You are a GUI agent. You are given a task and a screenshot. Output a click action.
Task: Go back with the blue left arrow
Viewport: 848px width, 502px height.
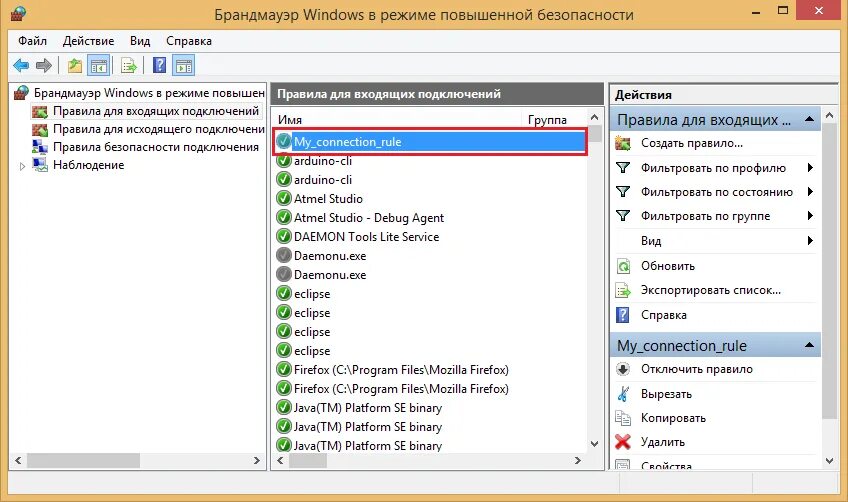point(21,66)
